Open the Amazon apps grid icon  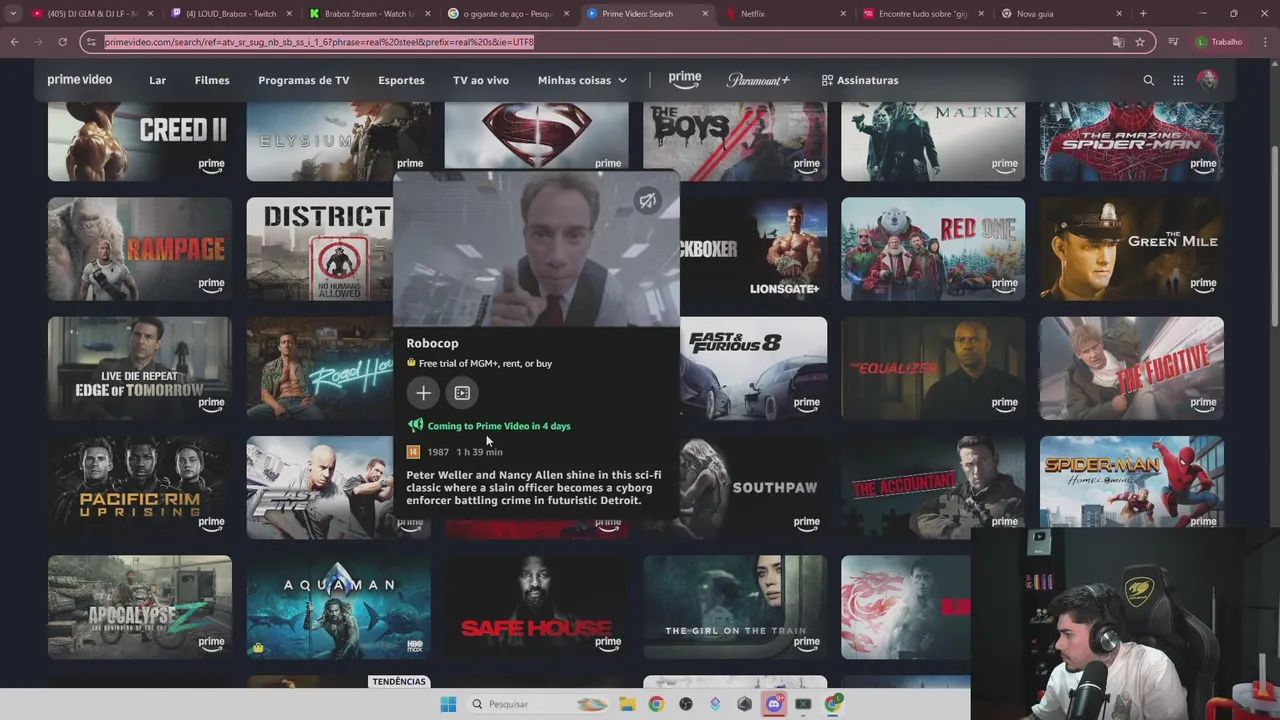point(1178,80)
